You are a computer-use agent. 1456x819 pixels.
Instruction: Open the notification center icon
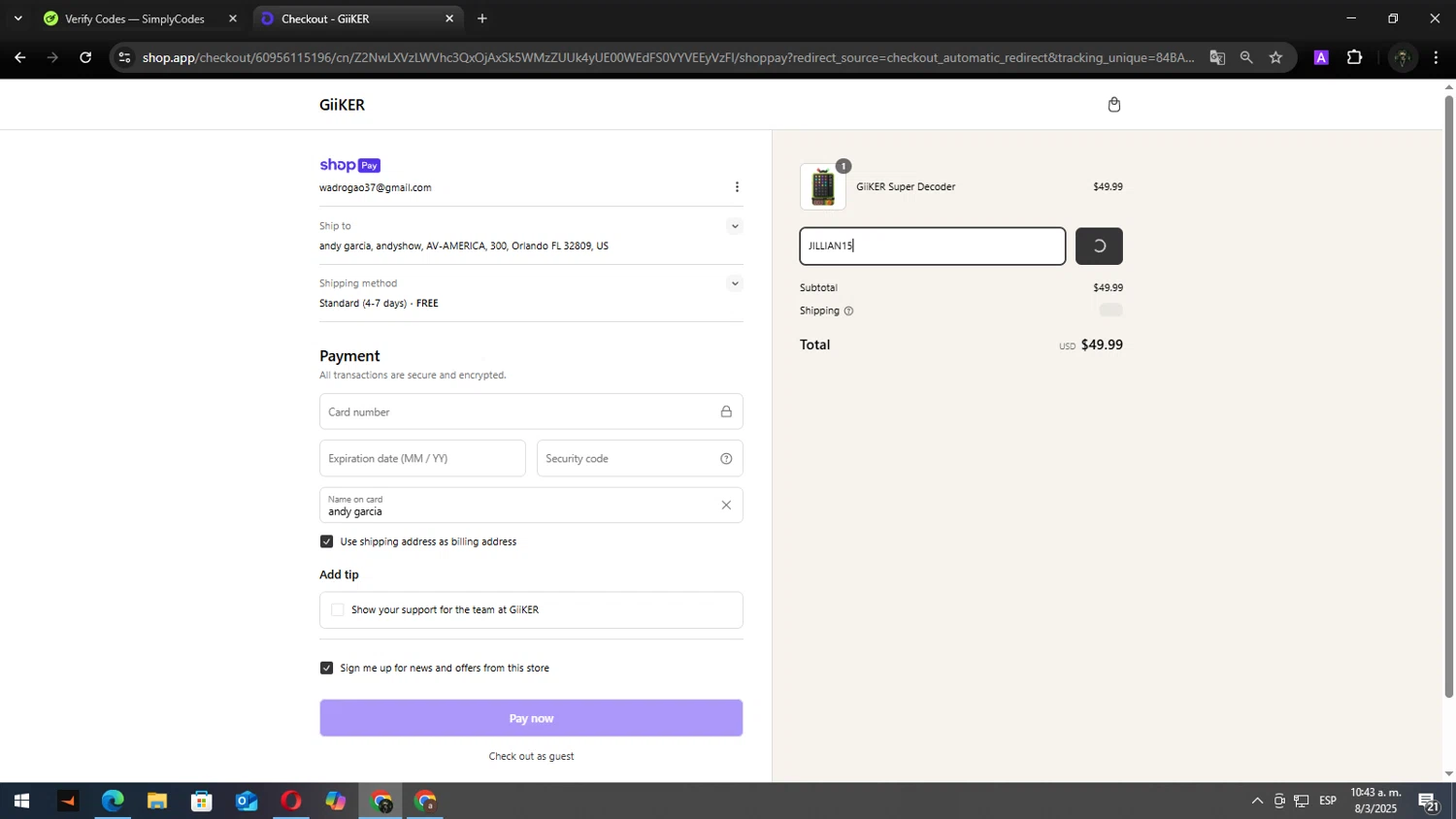pyautogui.click(x=1429, y=802)
